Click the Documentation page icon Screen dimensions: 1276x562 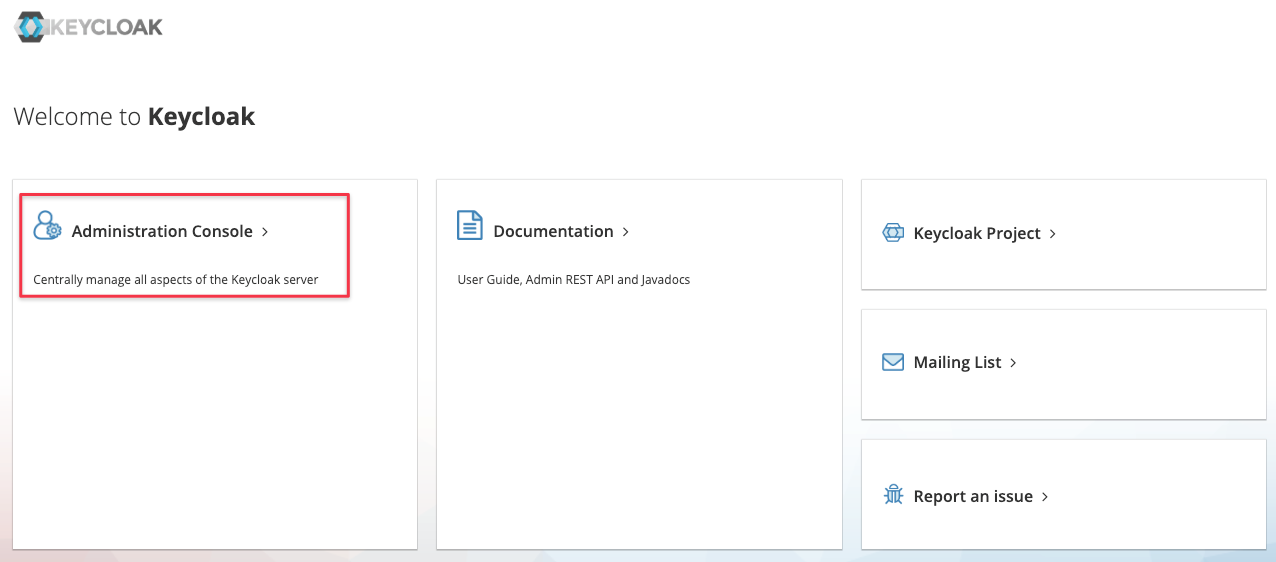pyautogui.click(x=470, y=225)
